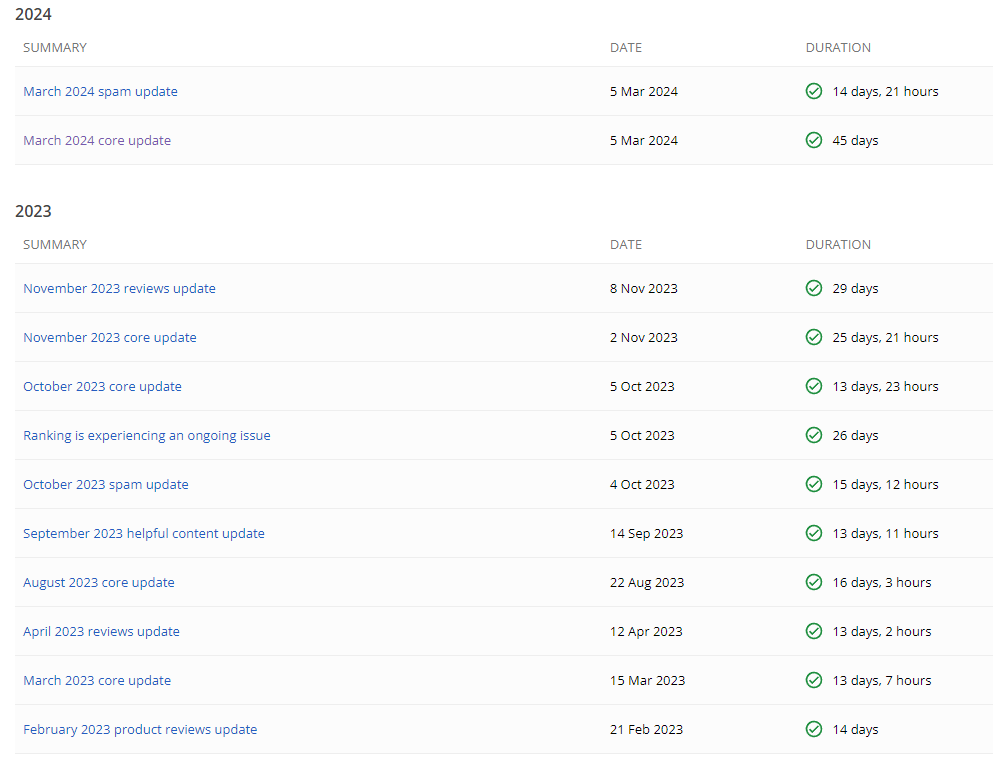Viewport: 1002px width, 762px height.
Task: Open the November 2023 core update link
Action: [110, 338]
